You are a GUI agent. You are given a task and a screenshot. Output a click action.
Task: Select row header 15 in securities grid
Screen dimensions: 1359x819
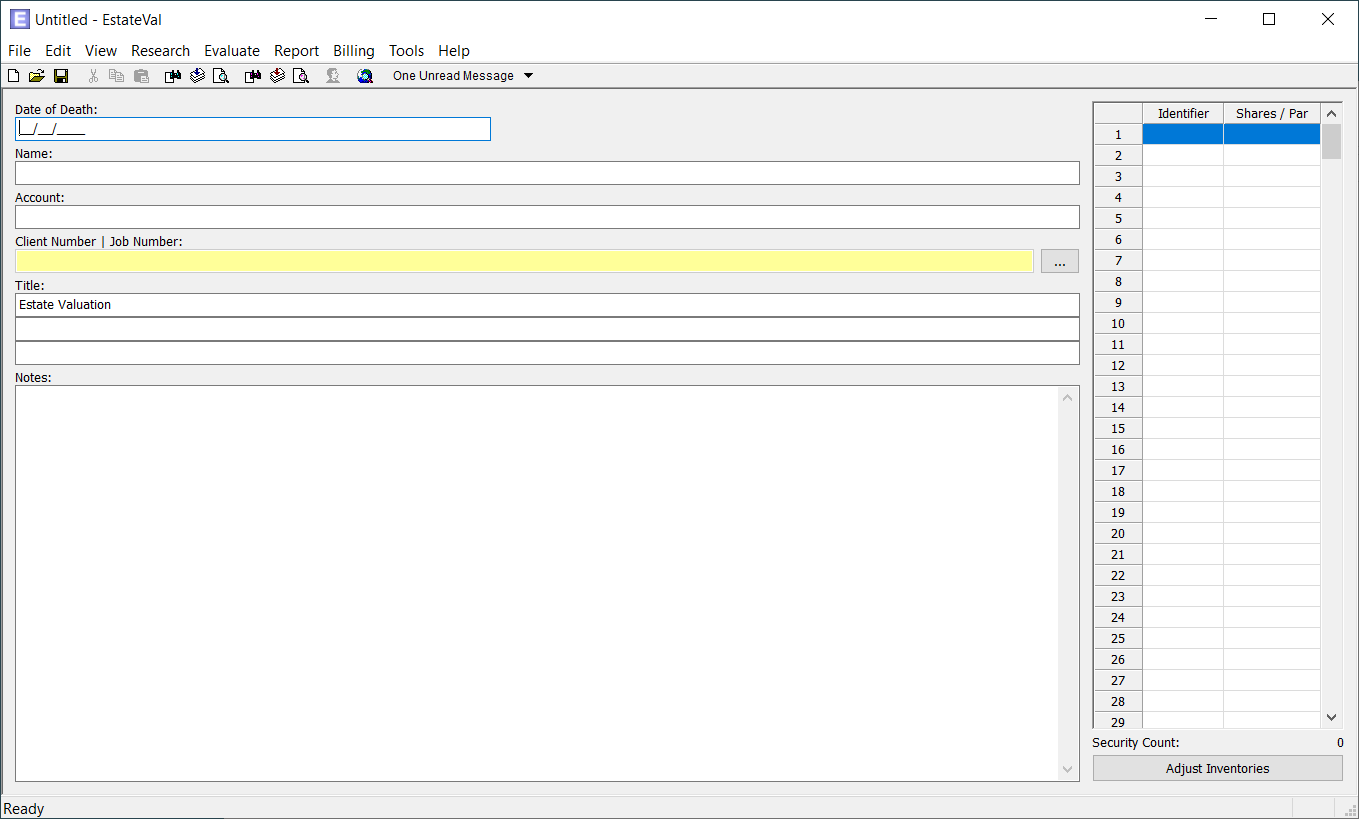tap(1118, 428)
